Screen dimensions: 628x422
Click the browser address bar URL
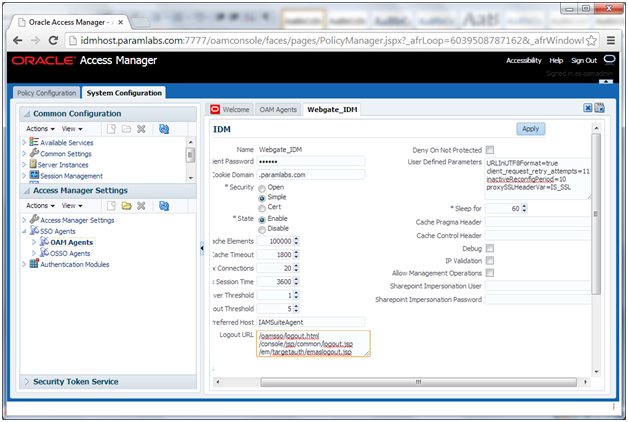coord(332,40)
